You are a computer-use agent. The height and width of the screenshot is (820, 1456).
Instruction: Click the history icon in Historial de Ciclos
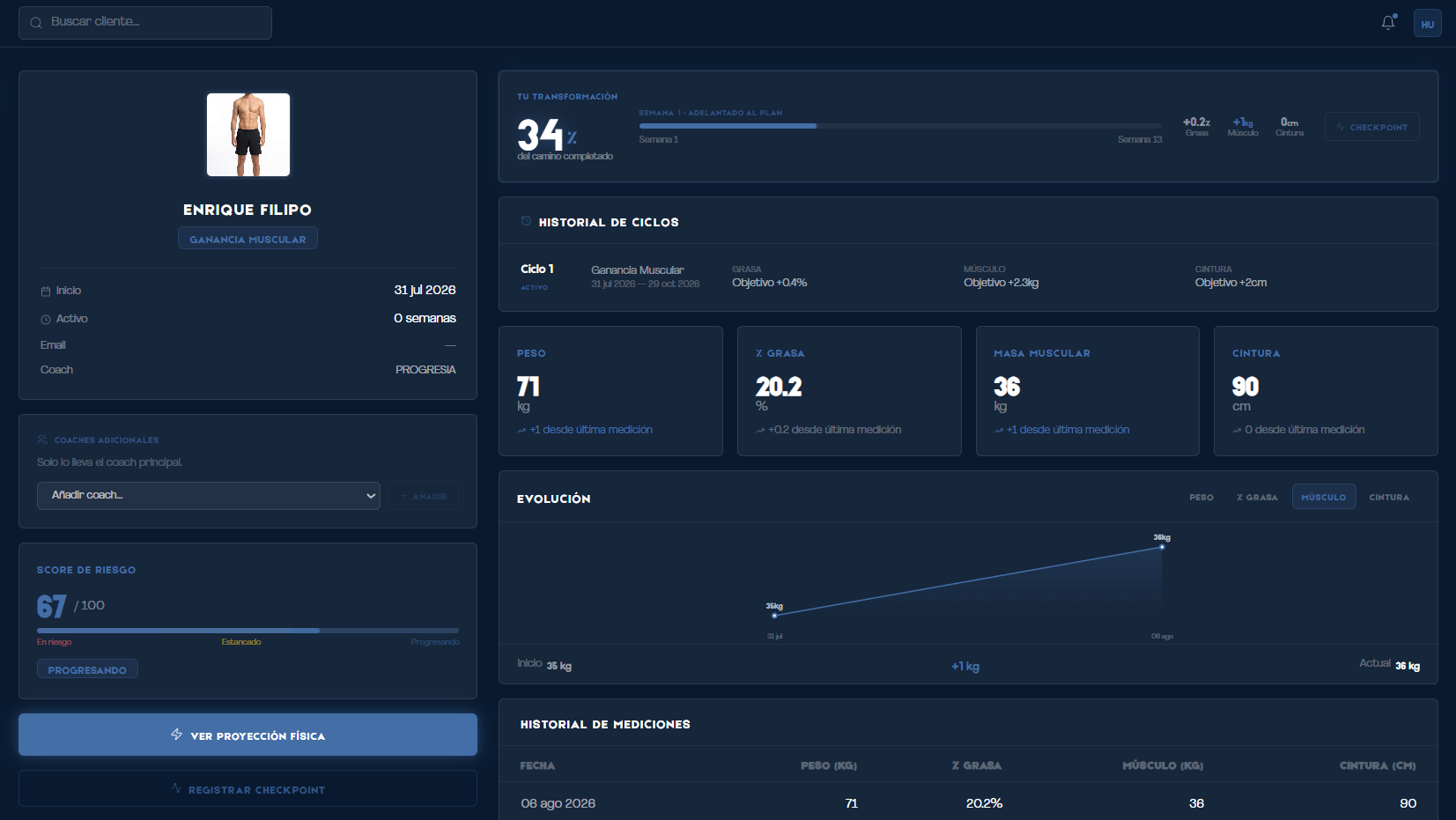[526, 221]
